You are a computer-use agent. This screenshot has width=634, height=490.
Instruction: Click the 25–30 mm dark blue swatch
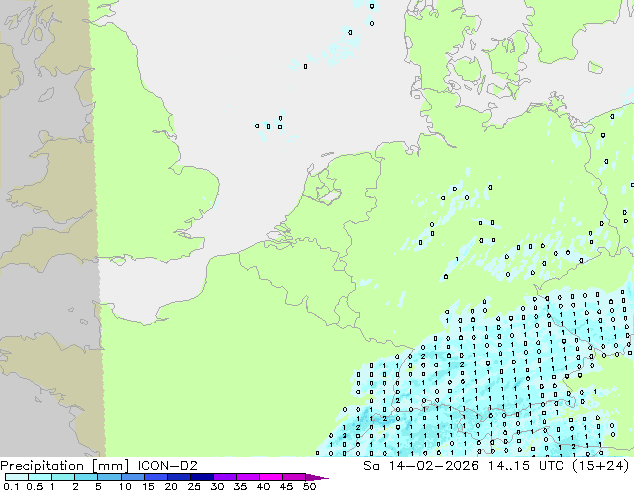202,477
